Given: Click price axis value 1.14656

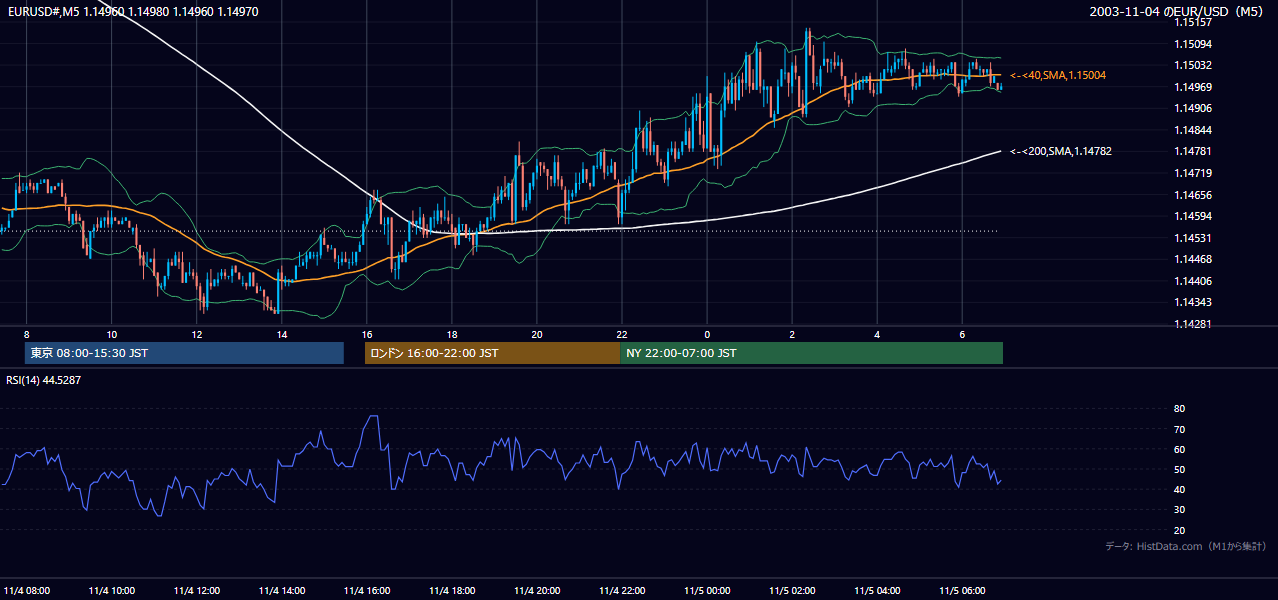Looking at the screenshot, I should (1192, 195).
